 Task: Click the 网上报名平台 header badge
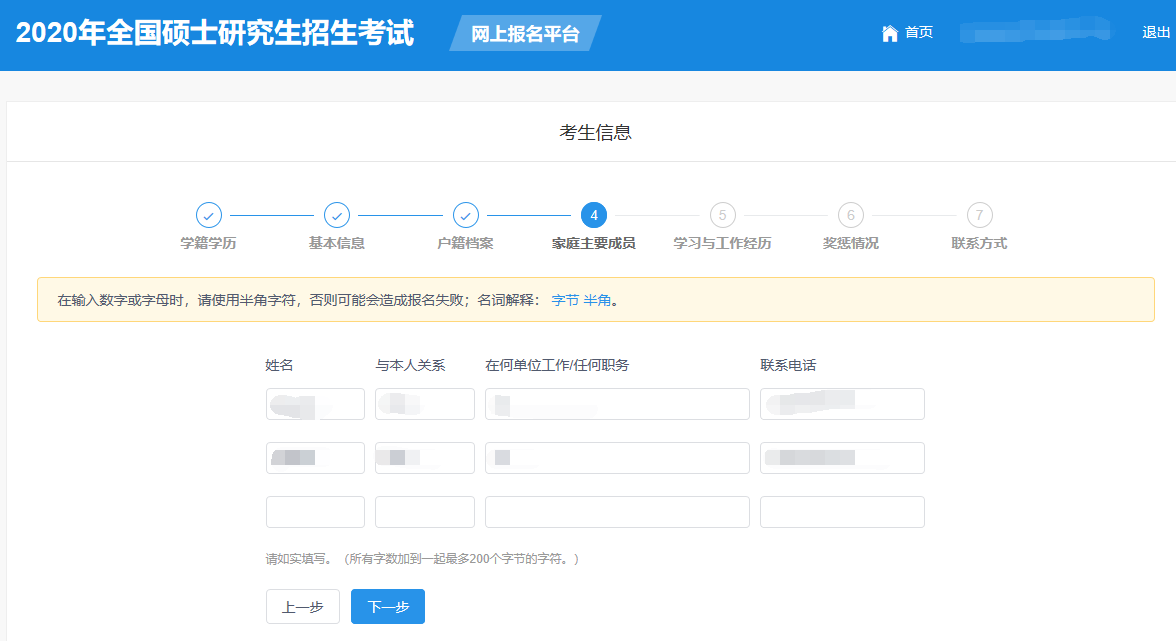pos(525,34)
